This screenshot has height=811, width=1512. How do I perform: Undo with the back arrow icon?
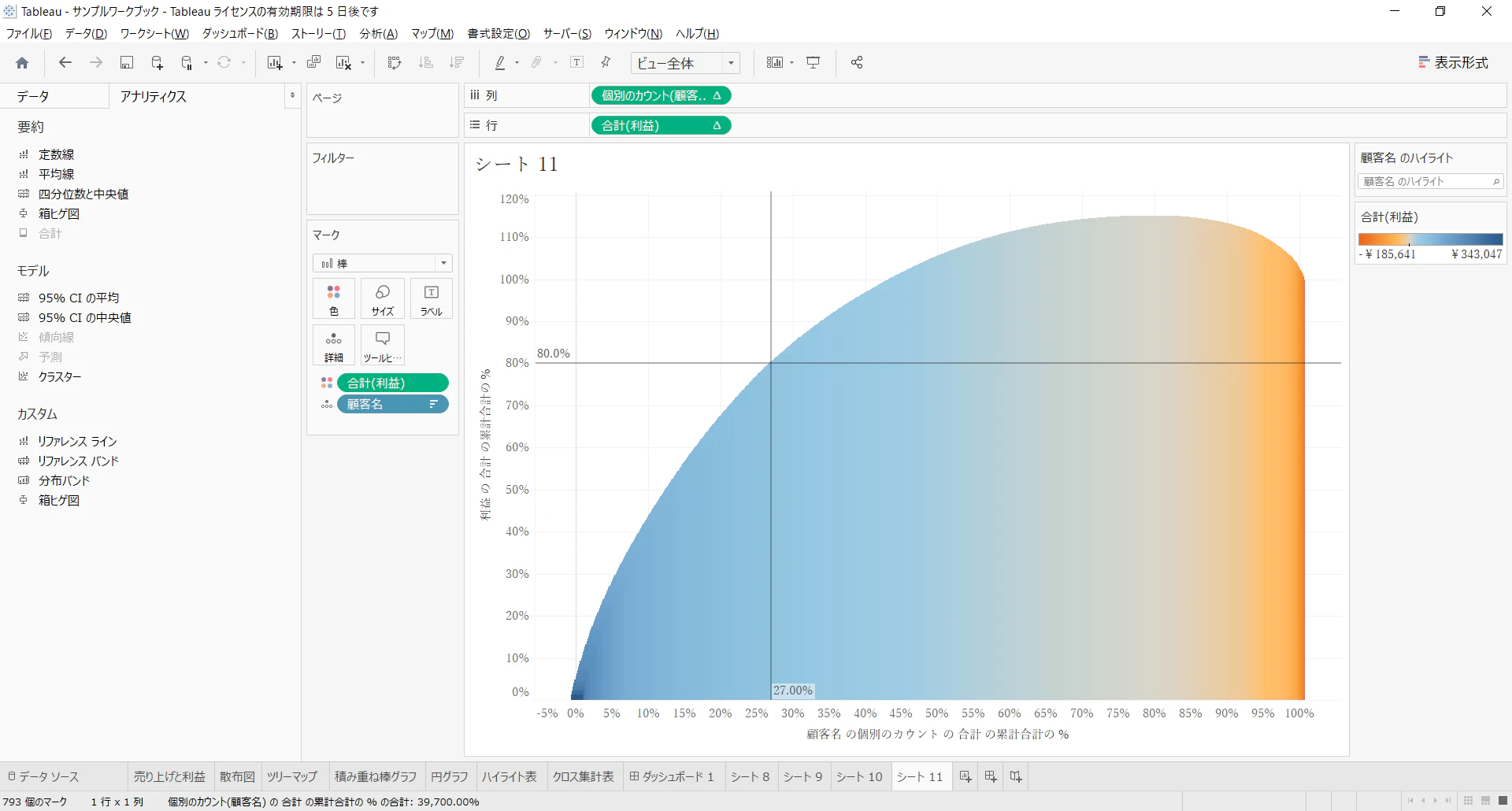[x=65, y=63]
